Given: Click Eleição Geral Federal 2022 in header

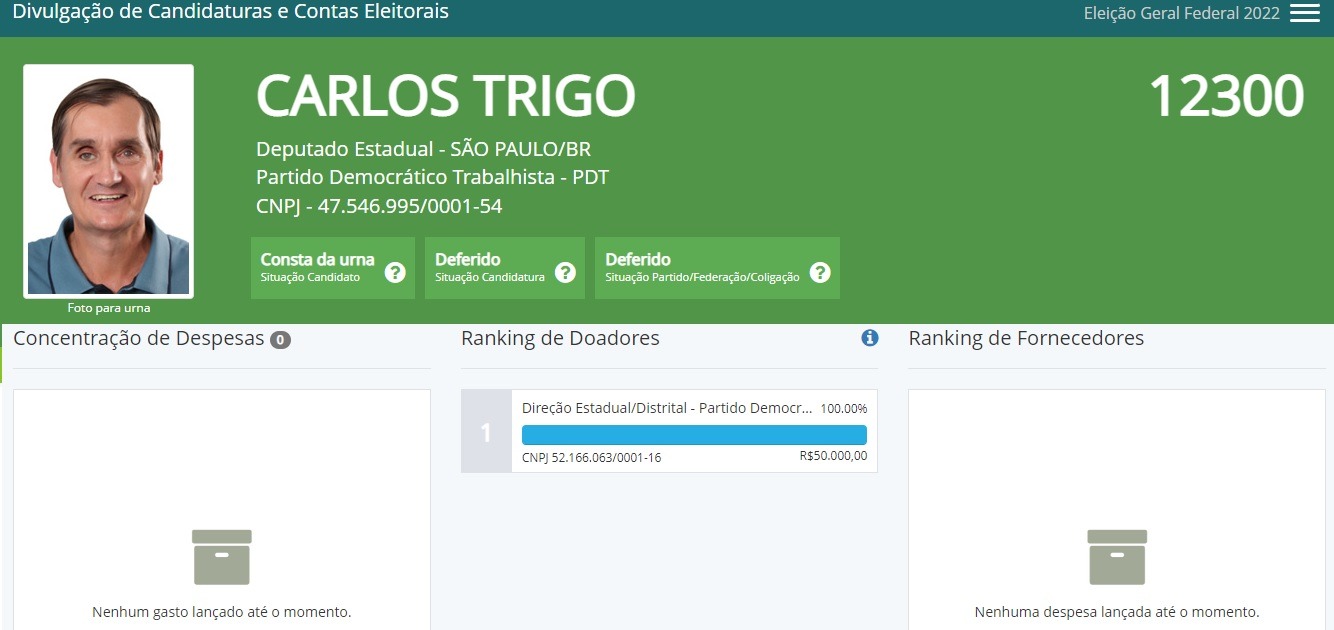Looking at the screenshot, I should [1181, 13].
